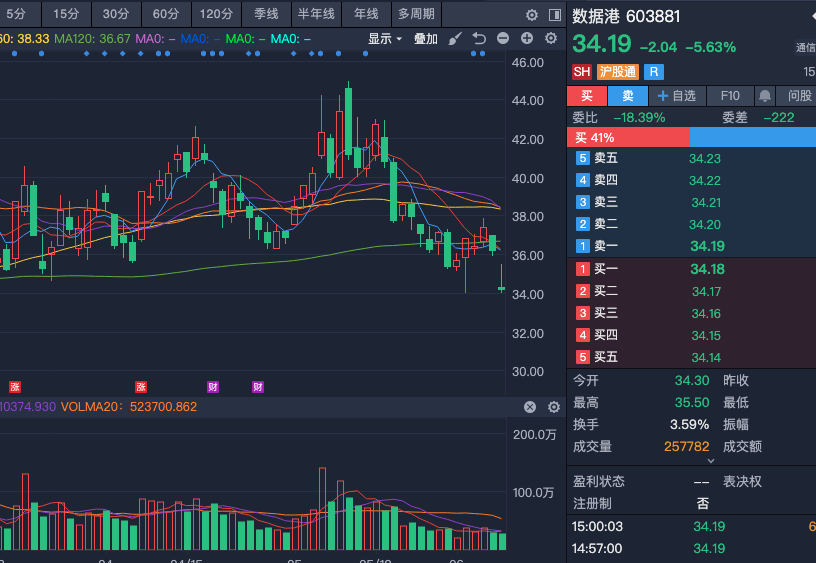Click the red 买 buy button
This screenshot has height=563, width=816.
[586, 96]
